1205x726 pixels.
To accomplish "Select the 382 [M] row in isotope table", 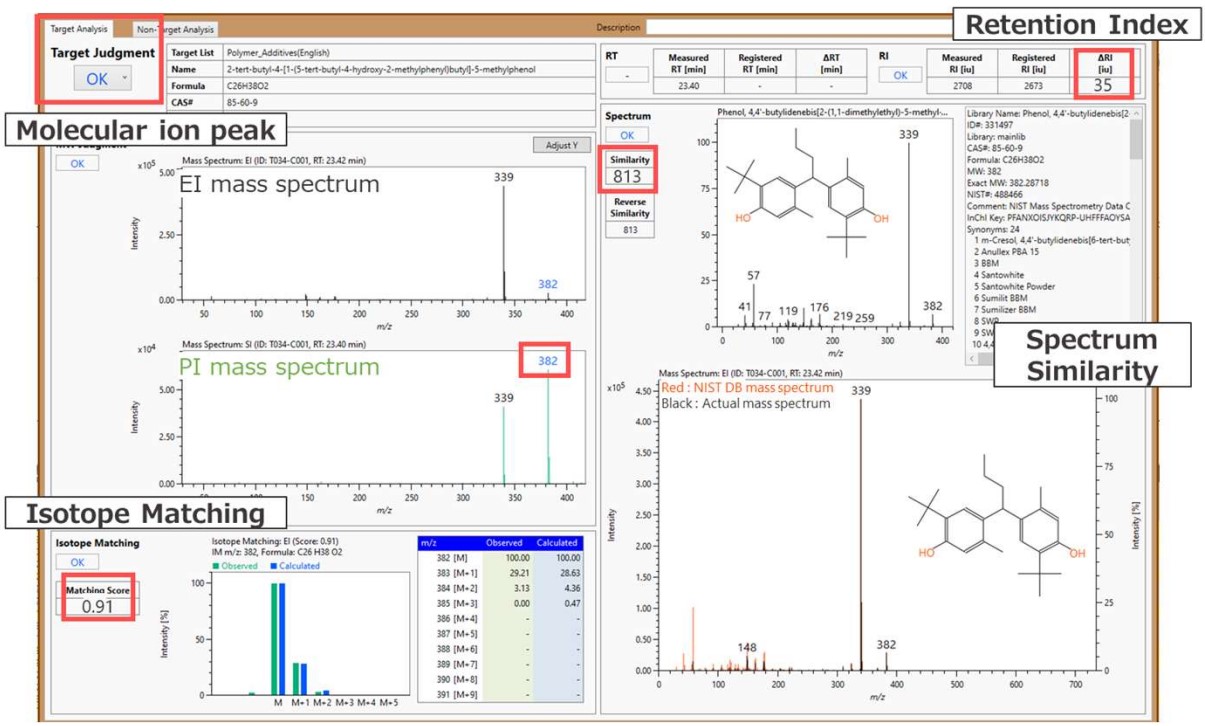I will (x=500, y=558).
